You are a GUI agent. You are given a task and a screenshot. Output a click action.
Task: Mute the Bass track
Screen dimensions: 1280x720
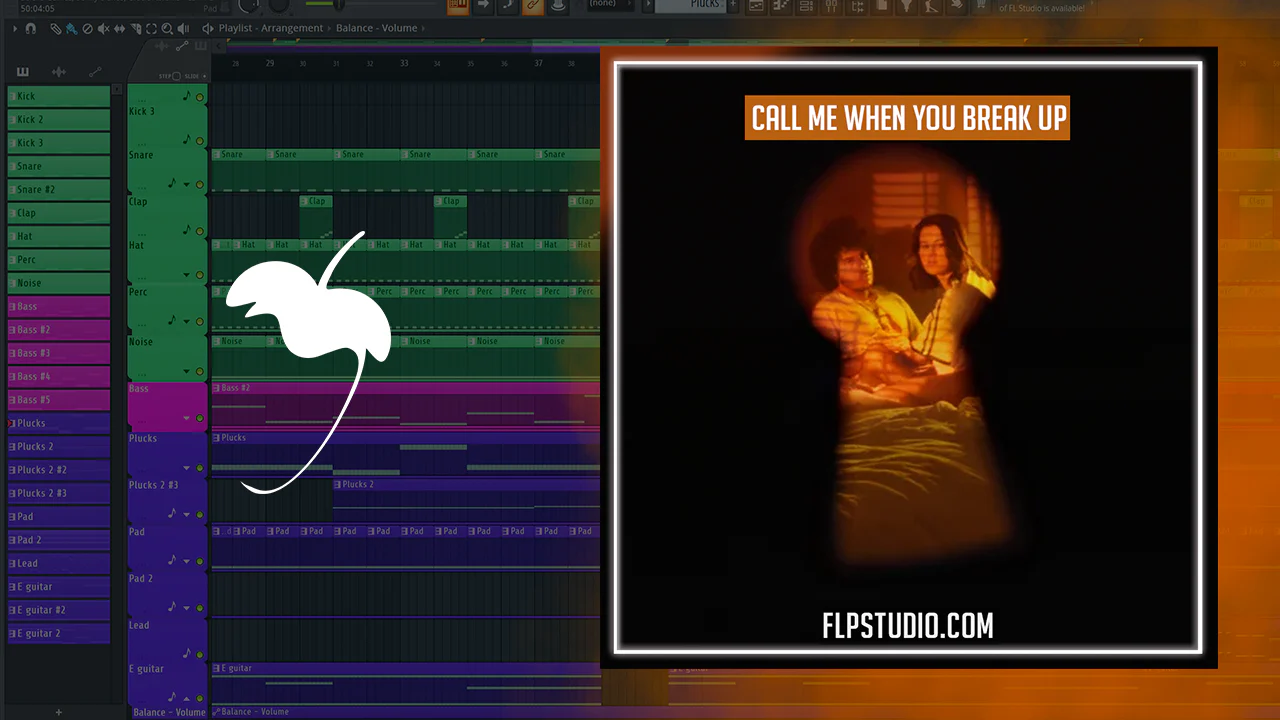coord(200,419)
